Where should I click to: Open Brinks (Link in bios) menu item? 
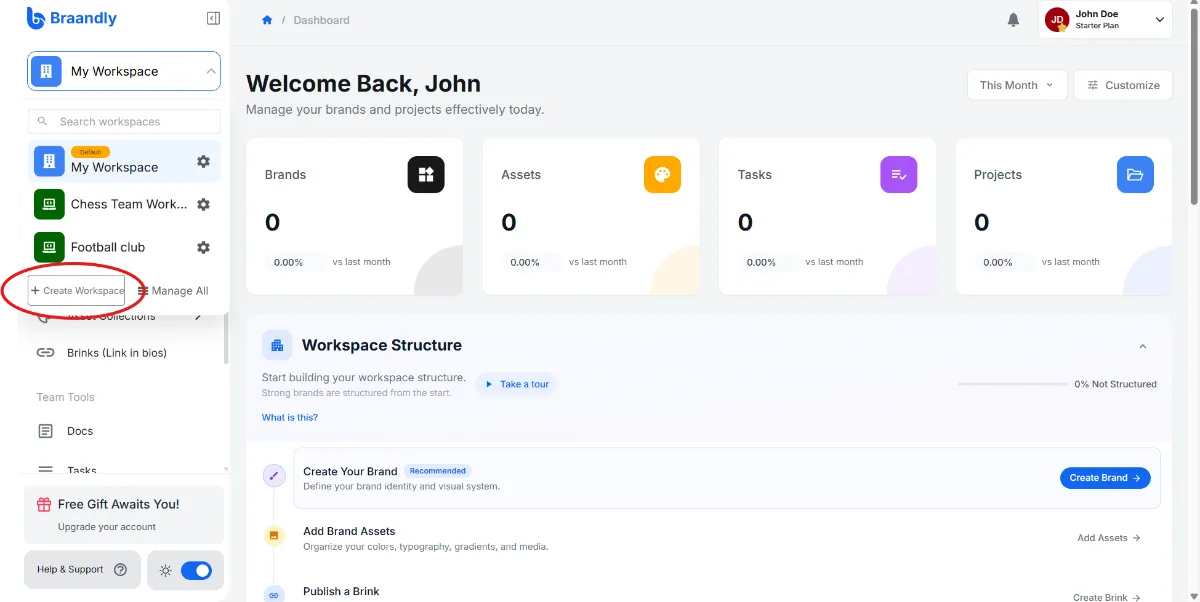coord(102,353)
